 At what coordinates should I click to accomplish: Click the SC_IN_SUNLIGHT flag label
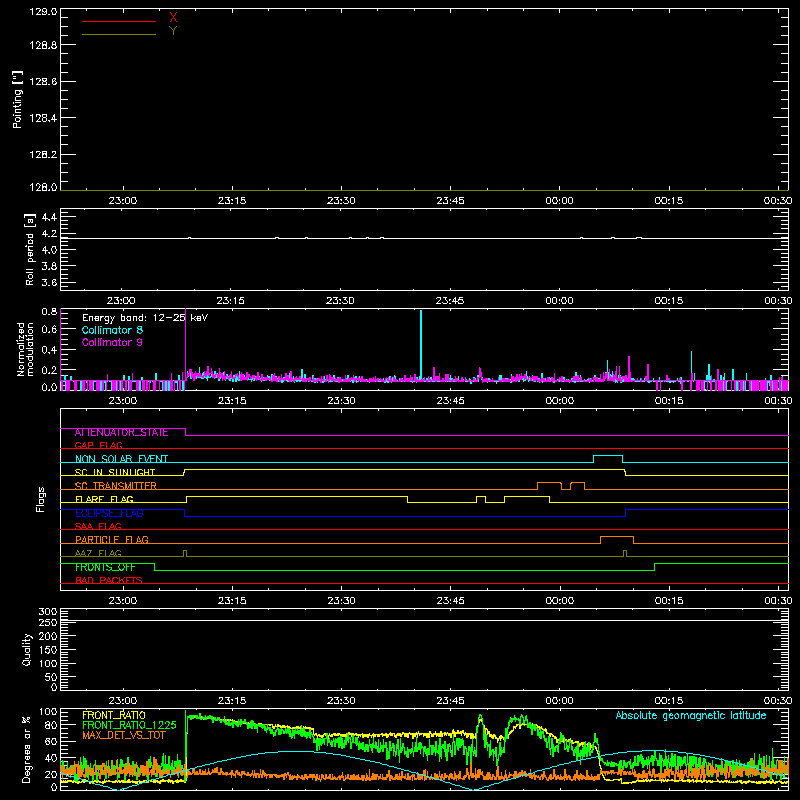click(x=115, y=472)
